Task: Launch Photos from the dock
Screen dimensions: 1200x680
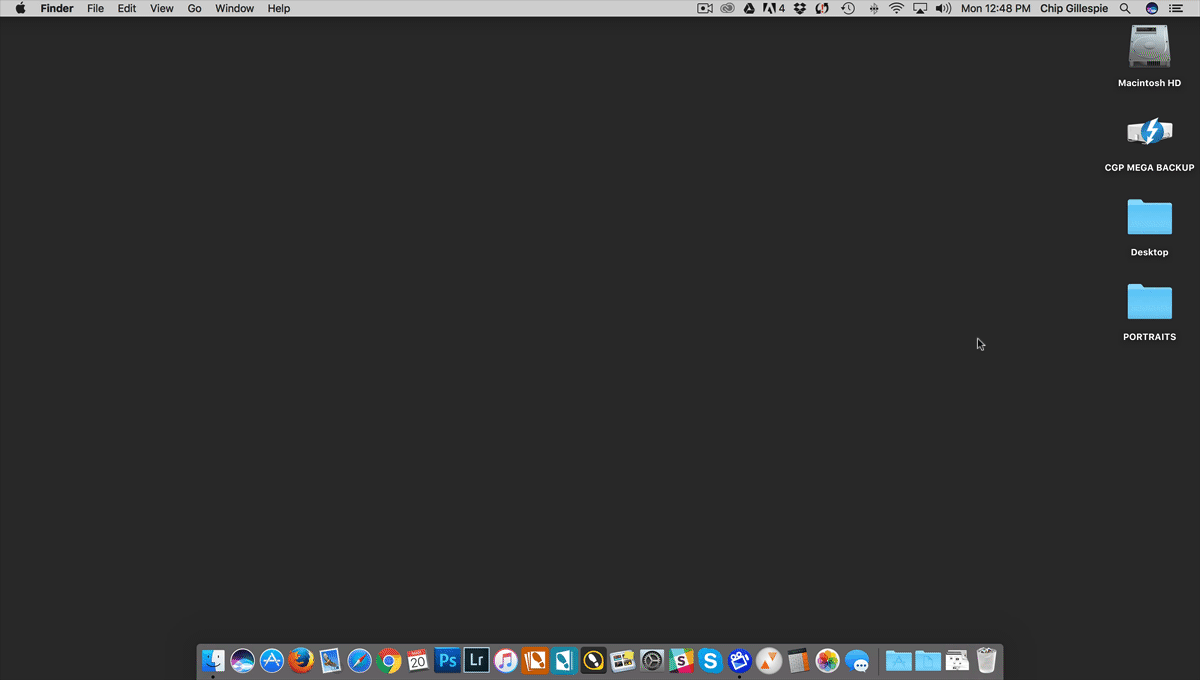Action: (x=827, y=660)
